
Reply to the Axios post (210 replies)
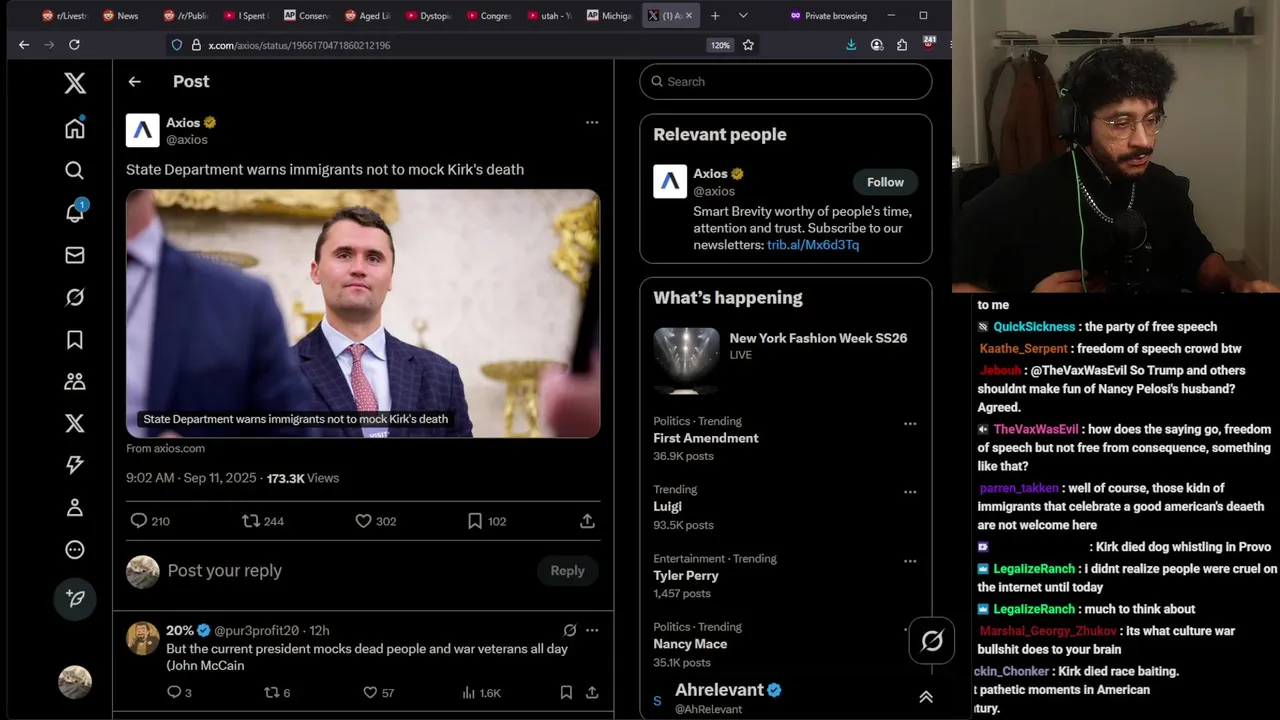pyautogui.click(x=150, y=521)
